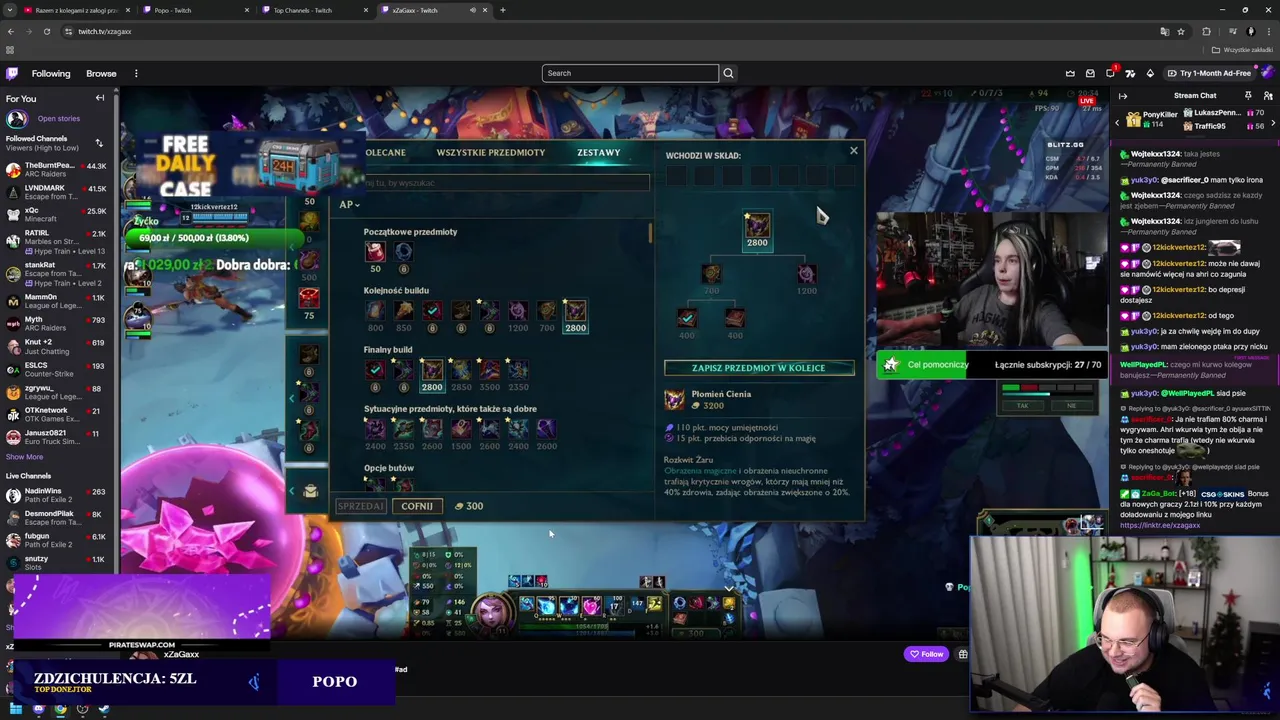Click the Twitch search field
This screenshot has height=720, width=1280.
point(630,73)
